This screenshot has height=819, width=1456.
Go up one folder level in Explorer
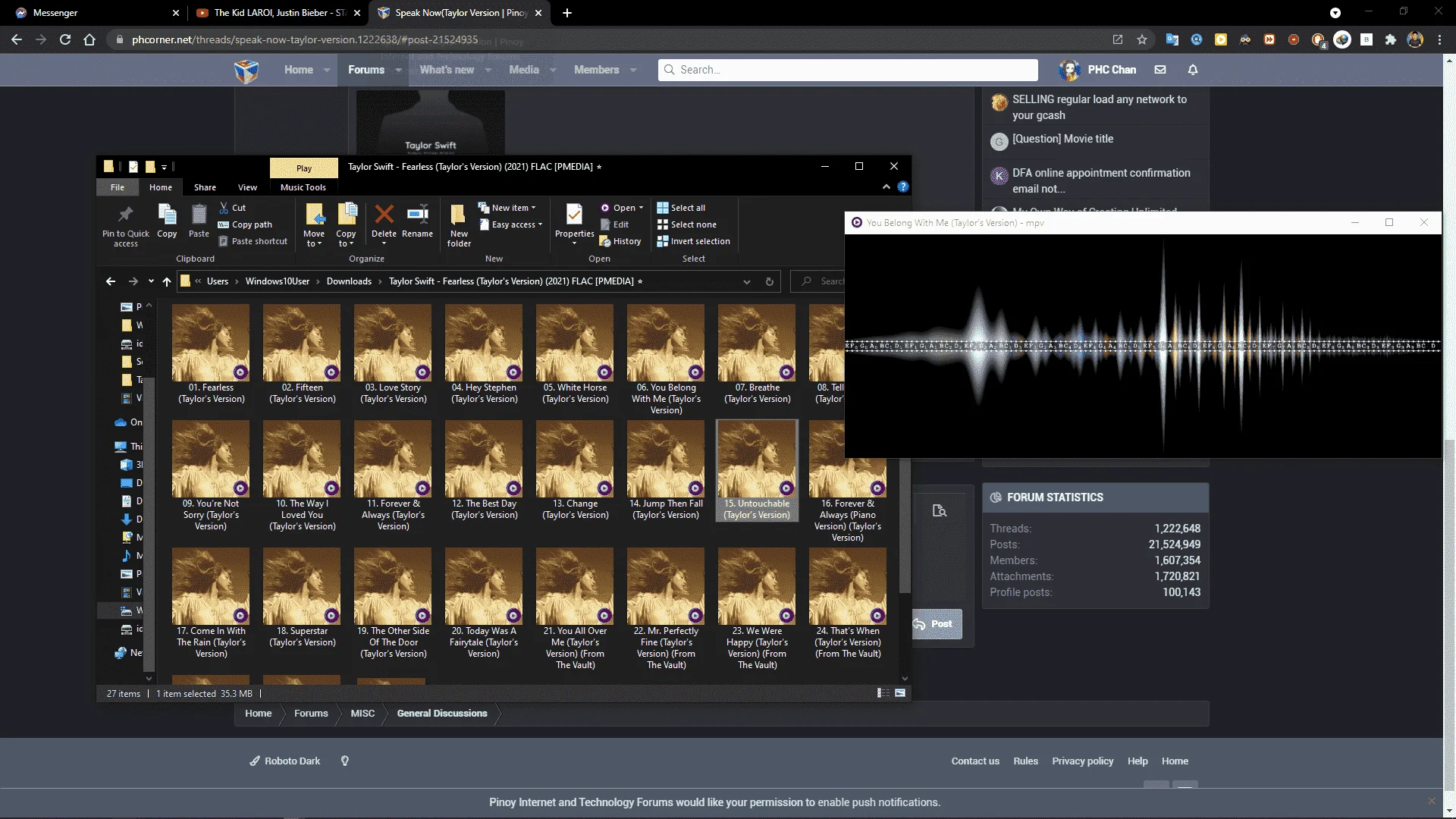point(167,281)
